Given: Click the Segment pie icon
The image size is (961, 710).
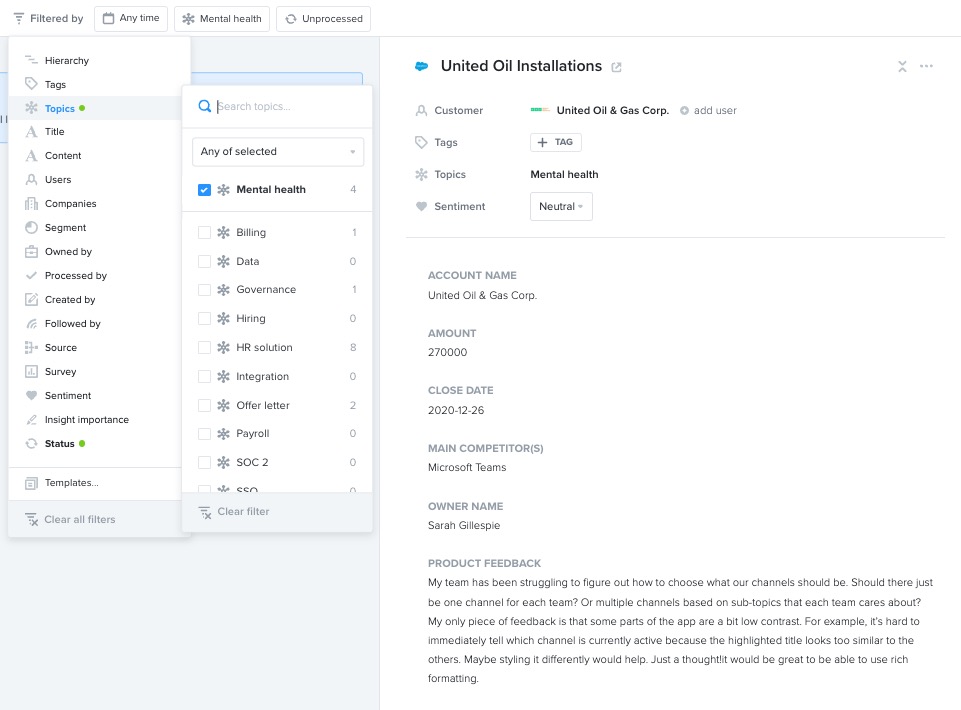Looking at the screenshot, I should pos(31,227).
